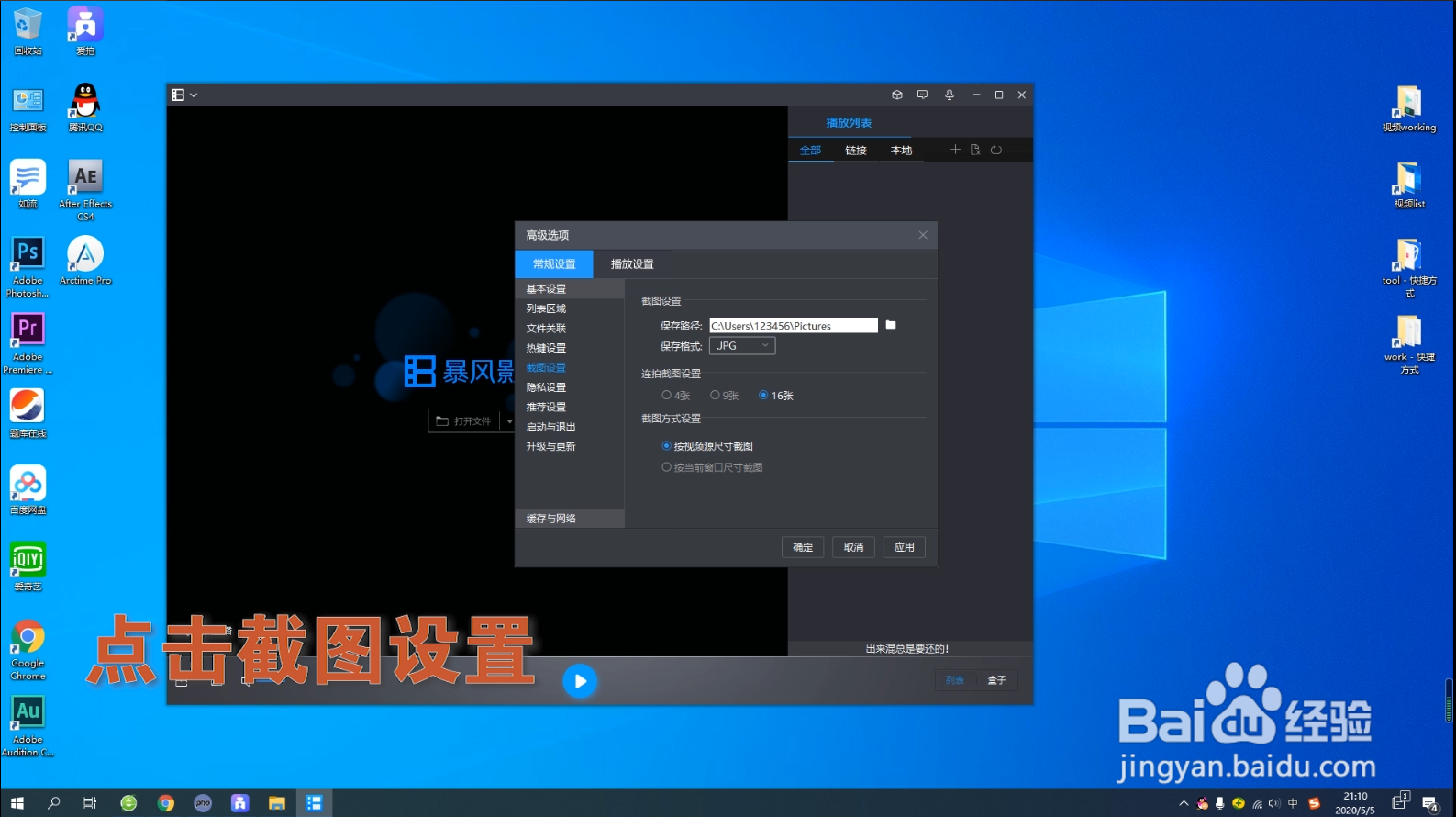The image size is (1456, 817).
Task: Choose 16张 burst screenshot option
Action: (775, 396)
